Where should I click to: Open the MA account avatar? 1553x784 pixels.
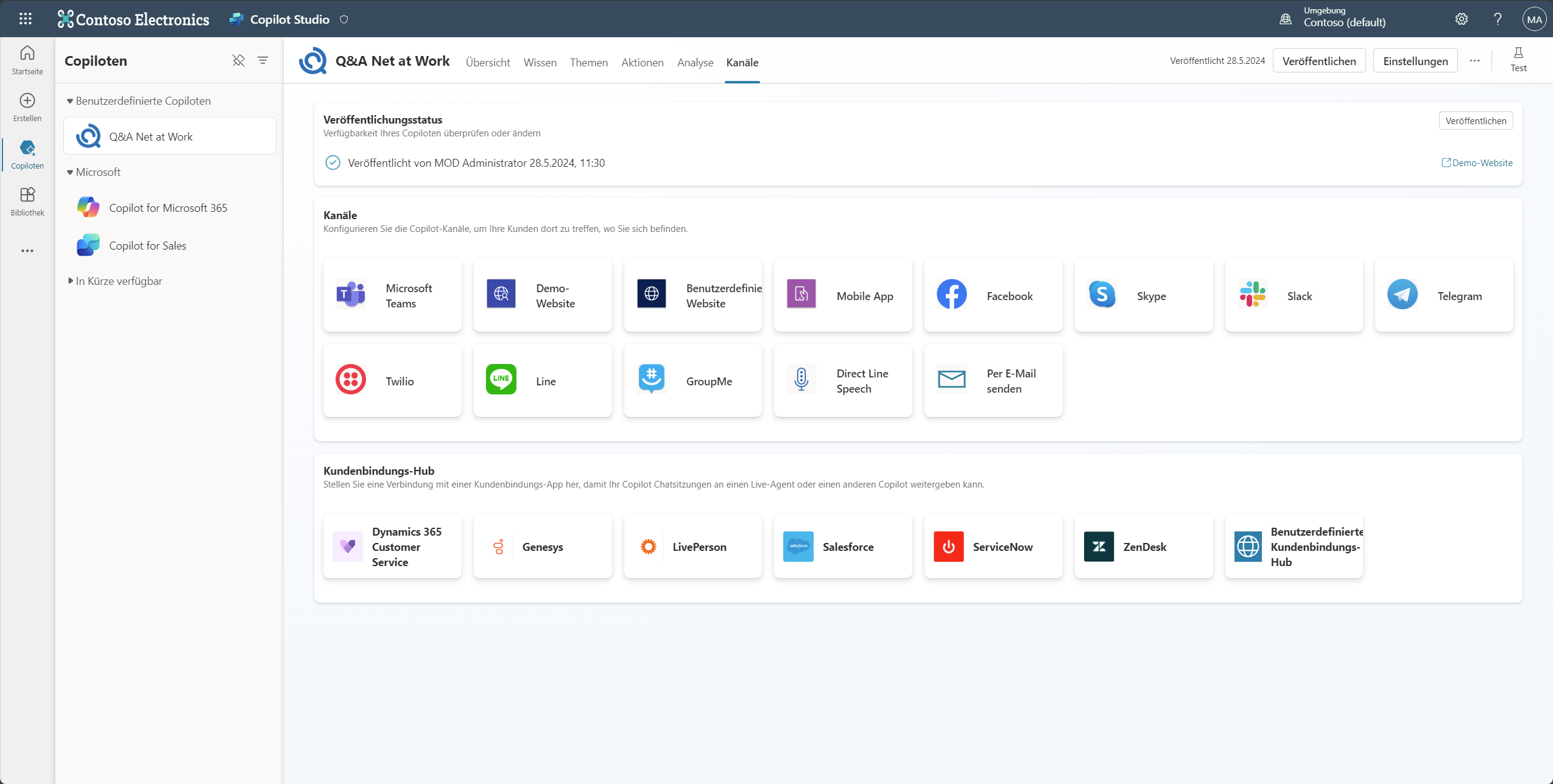pos(1535,19)
